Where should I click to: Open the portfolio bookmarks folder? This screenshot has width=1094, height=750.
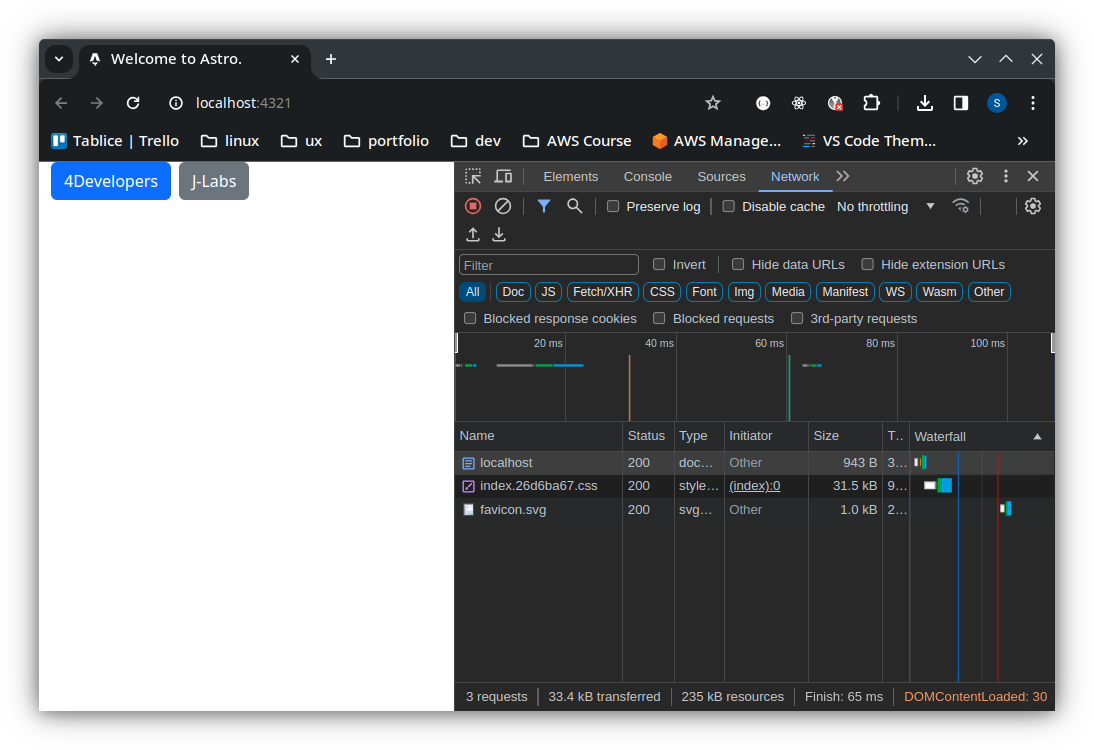point(387,141)
